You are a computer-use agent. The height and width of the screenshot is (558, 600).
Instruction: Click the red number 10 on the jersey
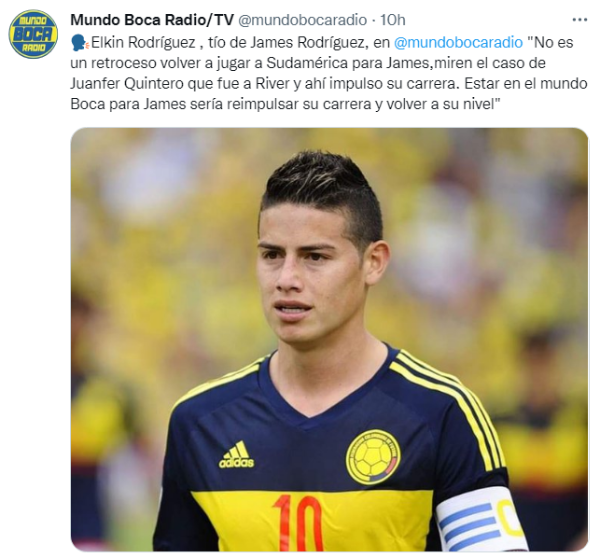click(x=297, y=522)
